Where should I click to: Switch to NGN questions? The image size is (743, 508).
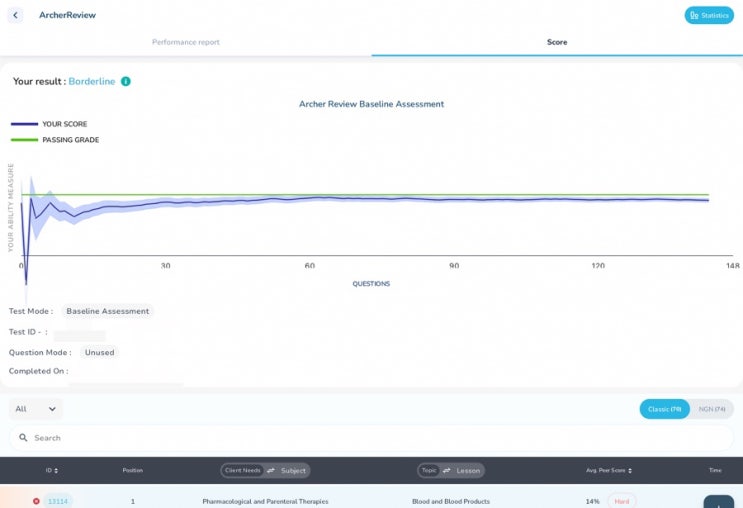(712, 409)
